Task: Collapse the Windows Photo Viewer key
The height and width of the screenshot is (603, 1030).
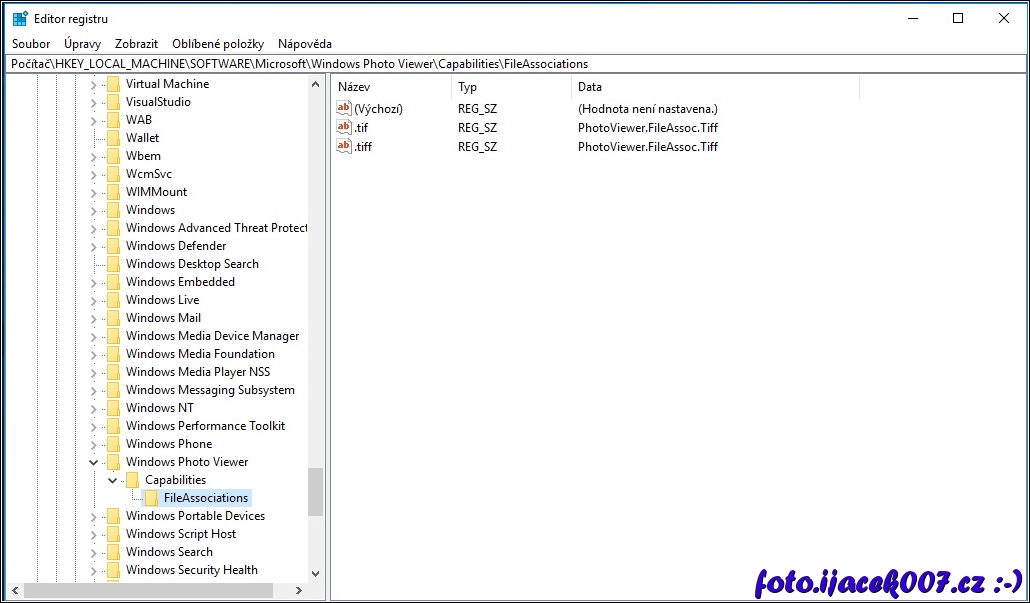Action: coord(94,462)
